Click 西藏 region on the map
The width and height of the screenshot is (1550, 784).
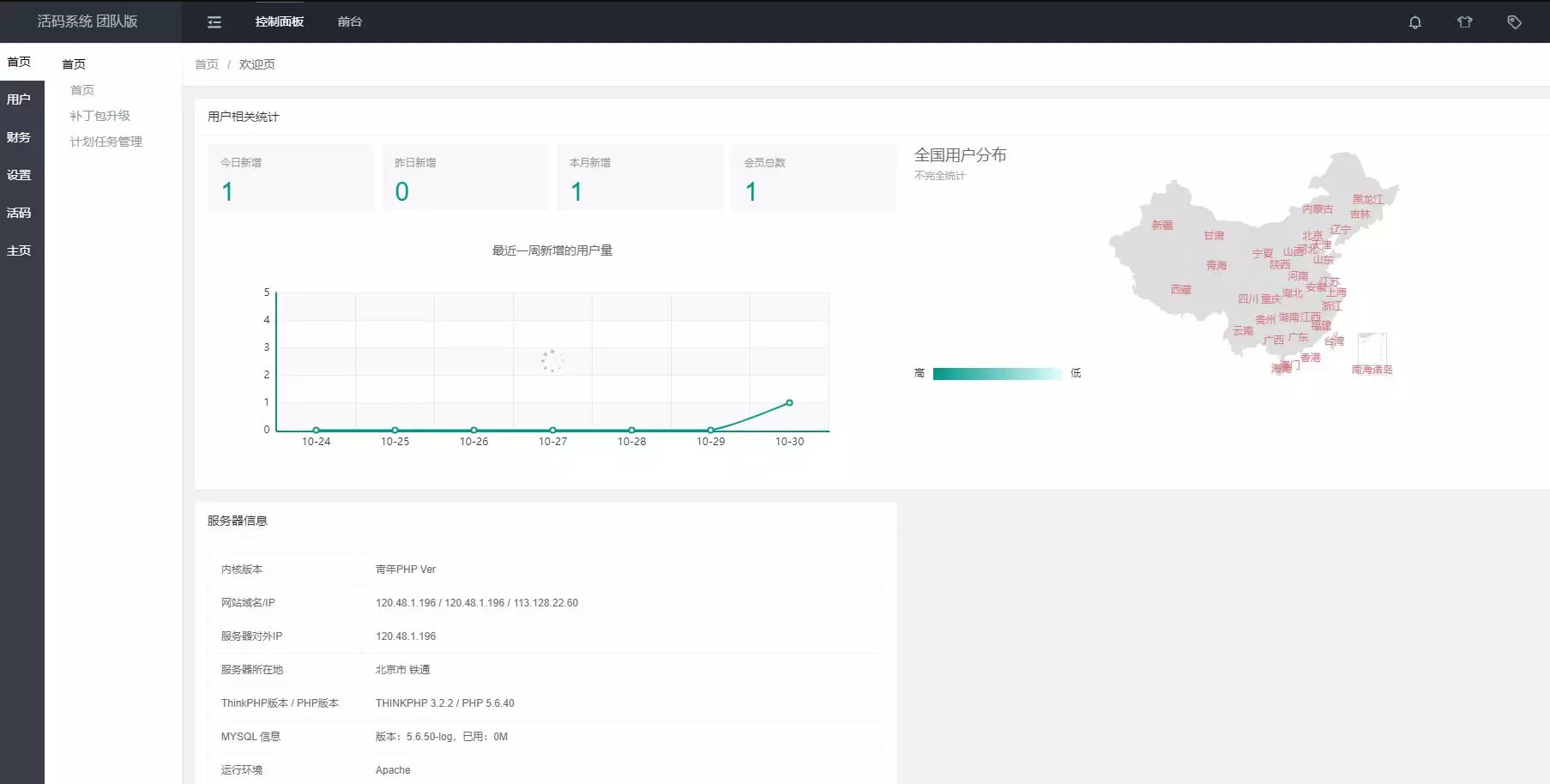(x=1181, y=290)
